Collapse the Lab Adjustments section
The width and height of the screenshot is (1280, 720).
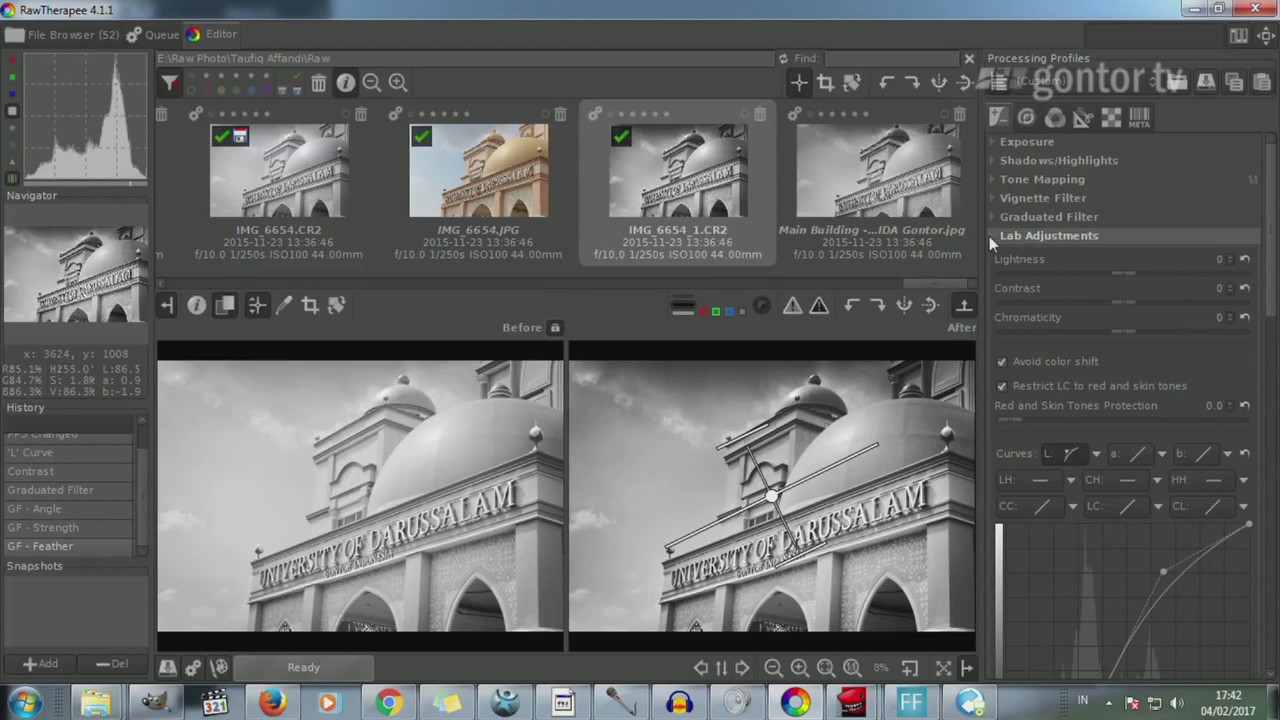[1048, 235]
